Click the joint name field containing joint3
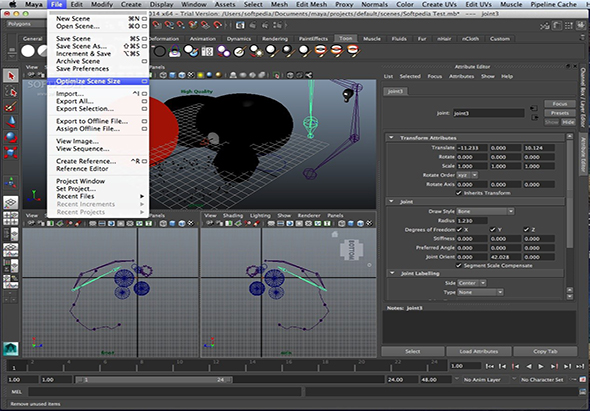 tap(488, 113)
